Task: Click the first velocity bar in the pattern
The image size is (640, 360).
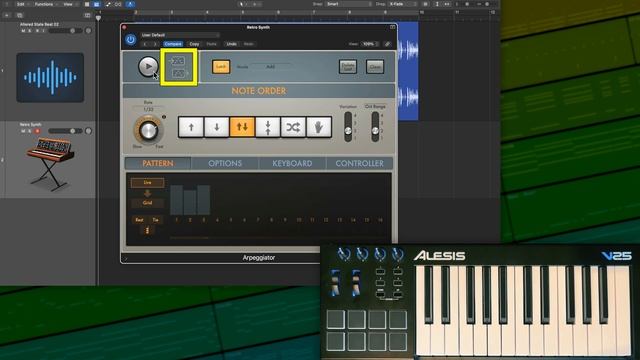Action: [176, 200]
